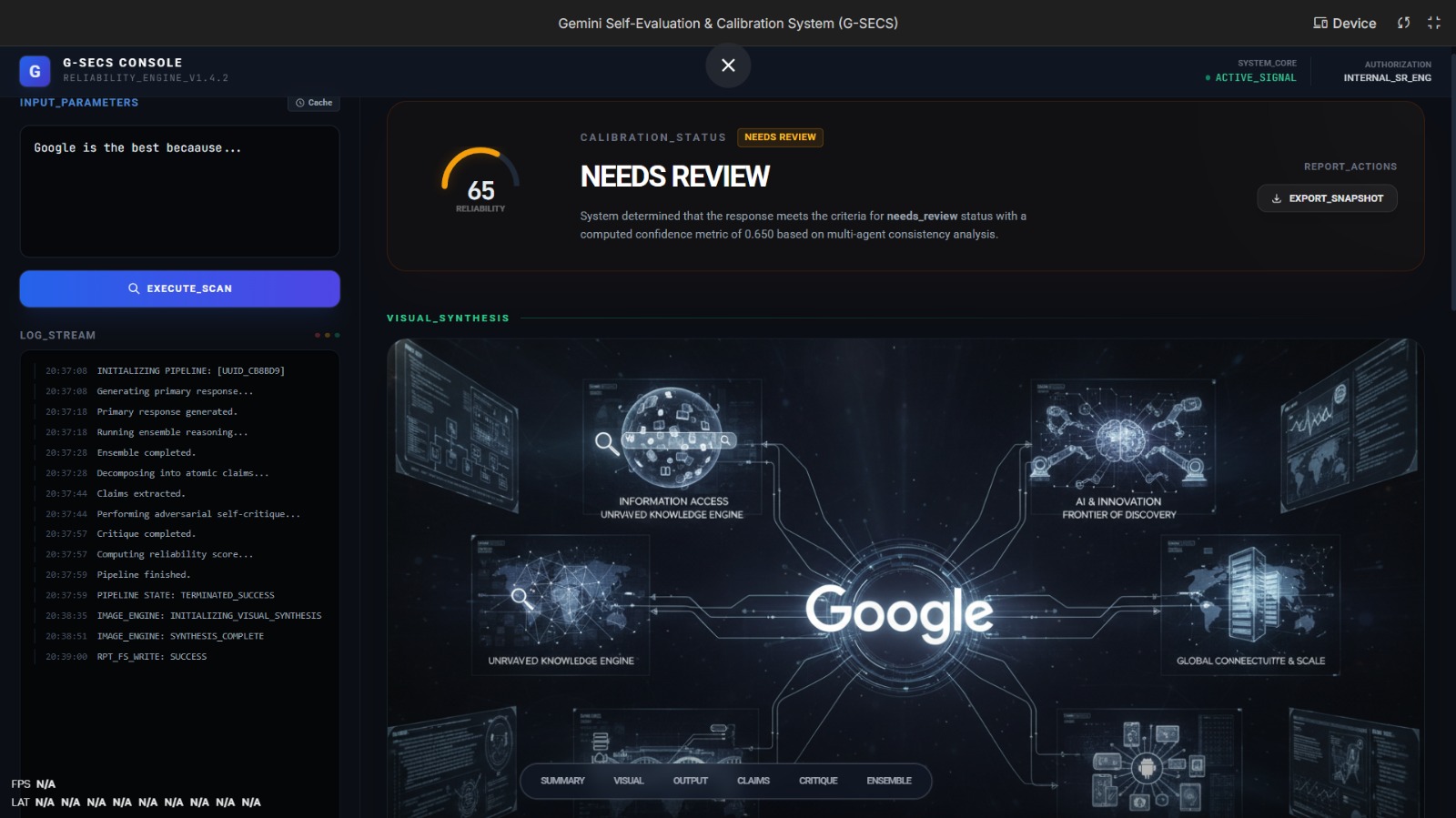Select log line 'Decomposing into atomic claims...'
The width and height of the screenshot is (1456, 818).
(x=183, y=473)
